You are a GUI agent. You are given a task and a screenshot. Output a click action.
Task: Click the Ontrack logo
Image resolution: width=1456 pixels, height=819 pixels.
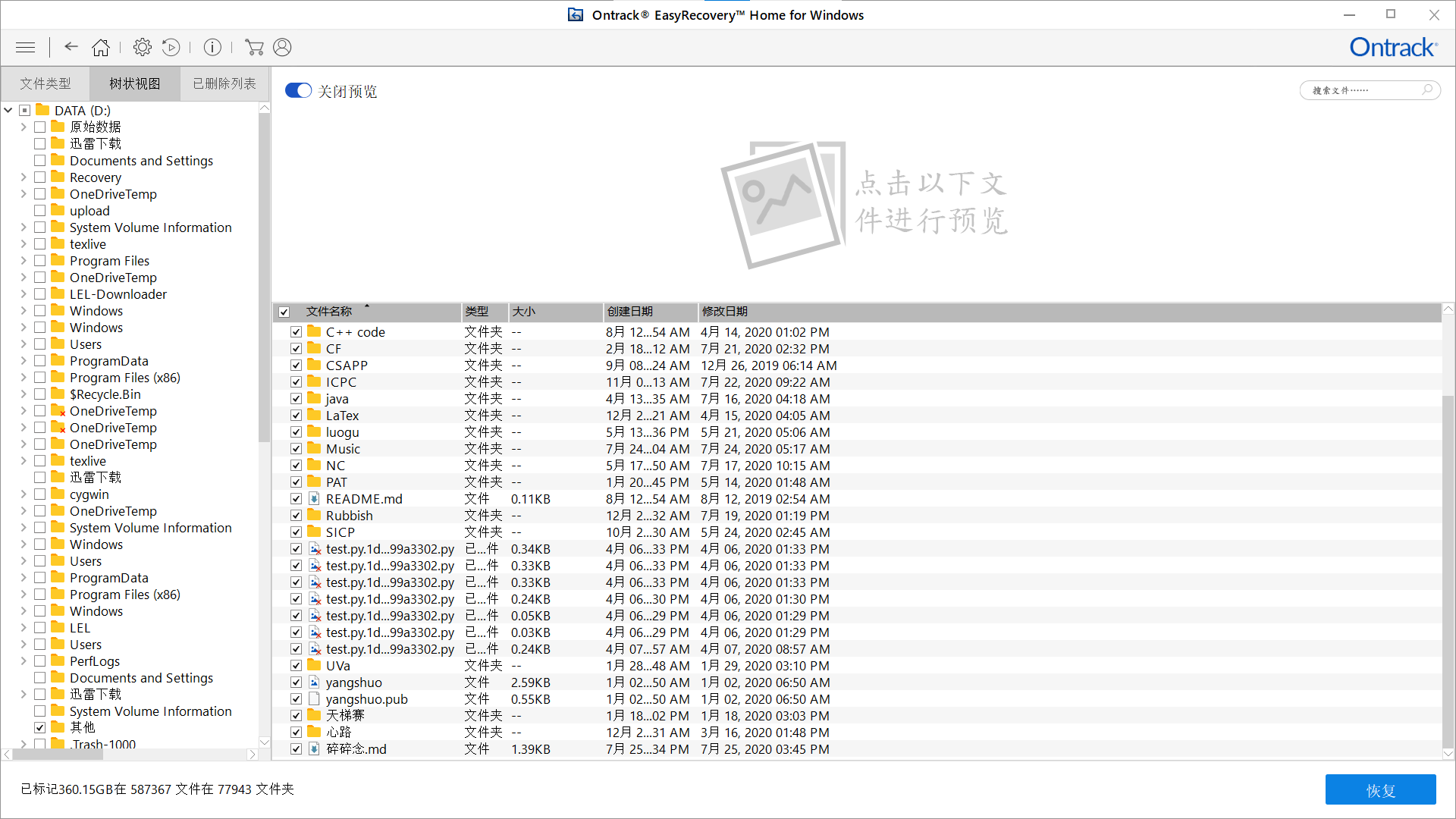point(1394,47)
